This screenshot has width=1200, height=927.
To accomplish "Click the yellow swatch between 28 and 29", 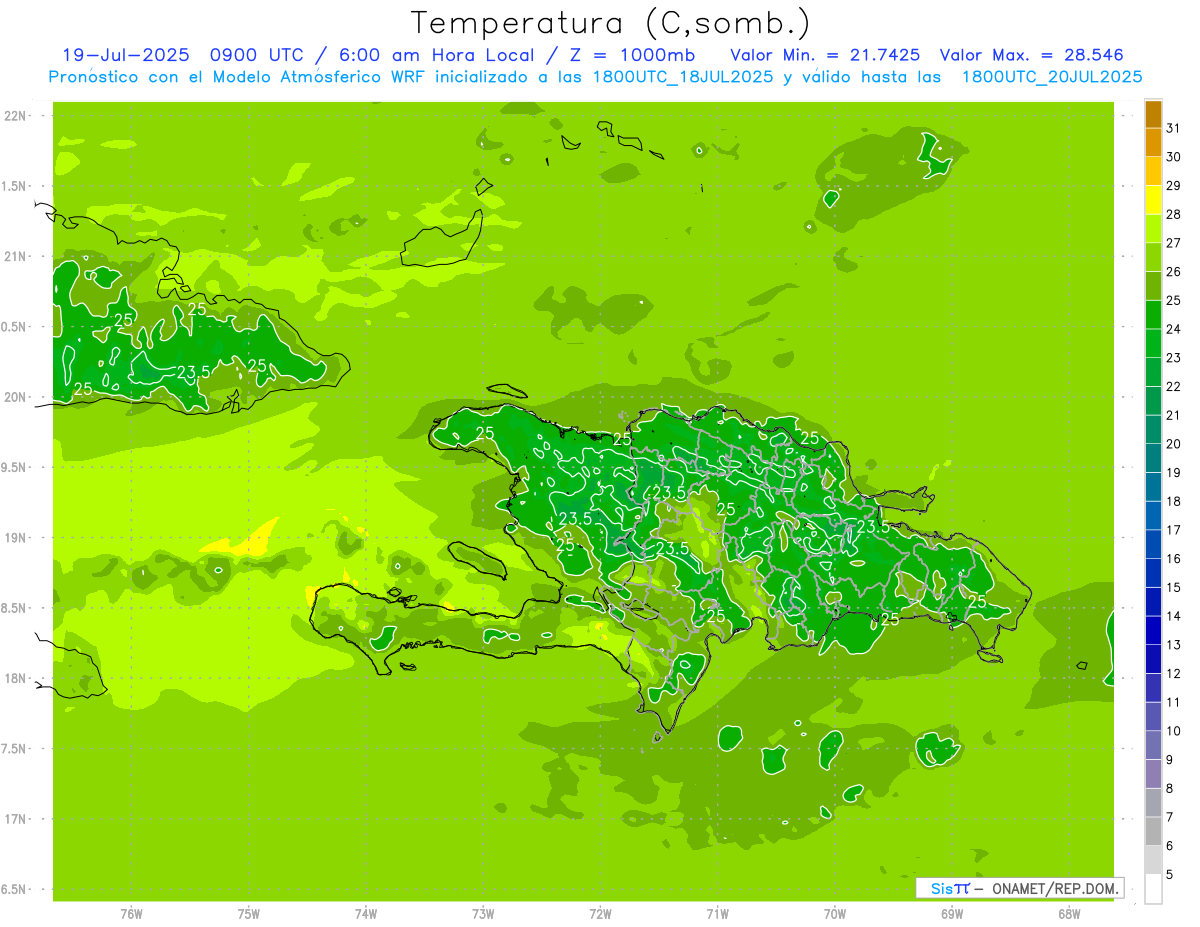I will [1153, 200].
